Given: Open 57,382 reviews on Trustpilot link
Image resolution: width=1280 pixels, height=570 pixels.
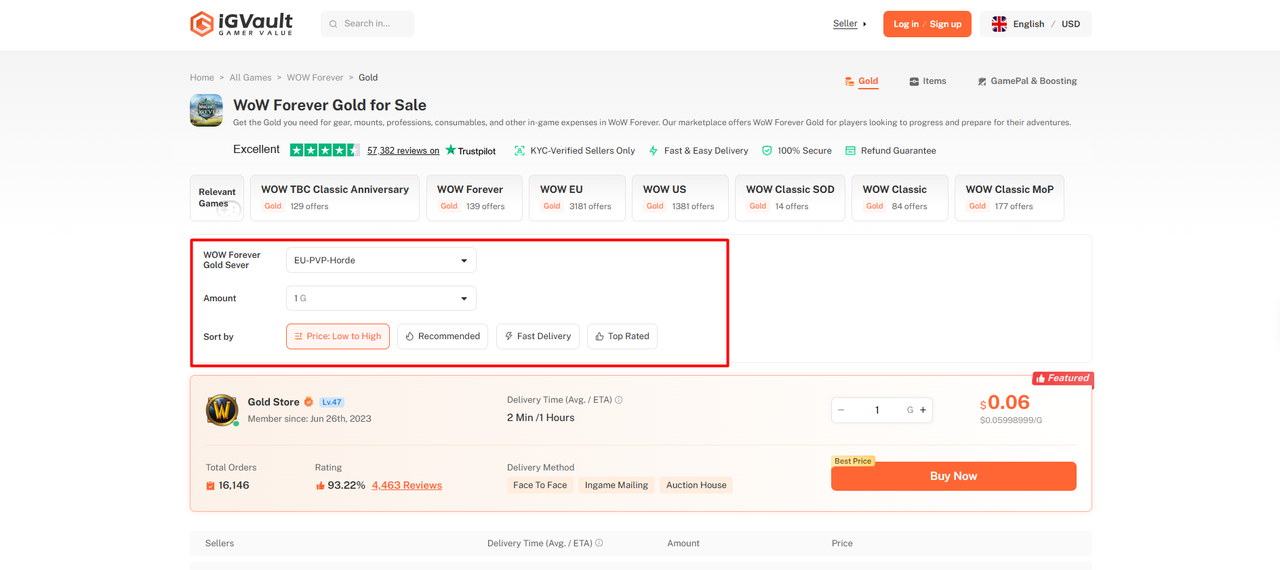Looking at the screenshot, I should [x=403, y=151].
